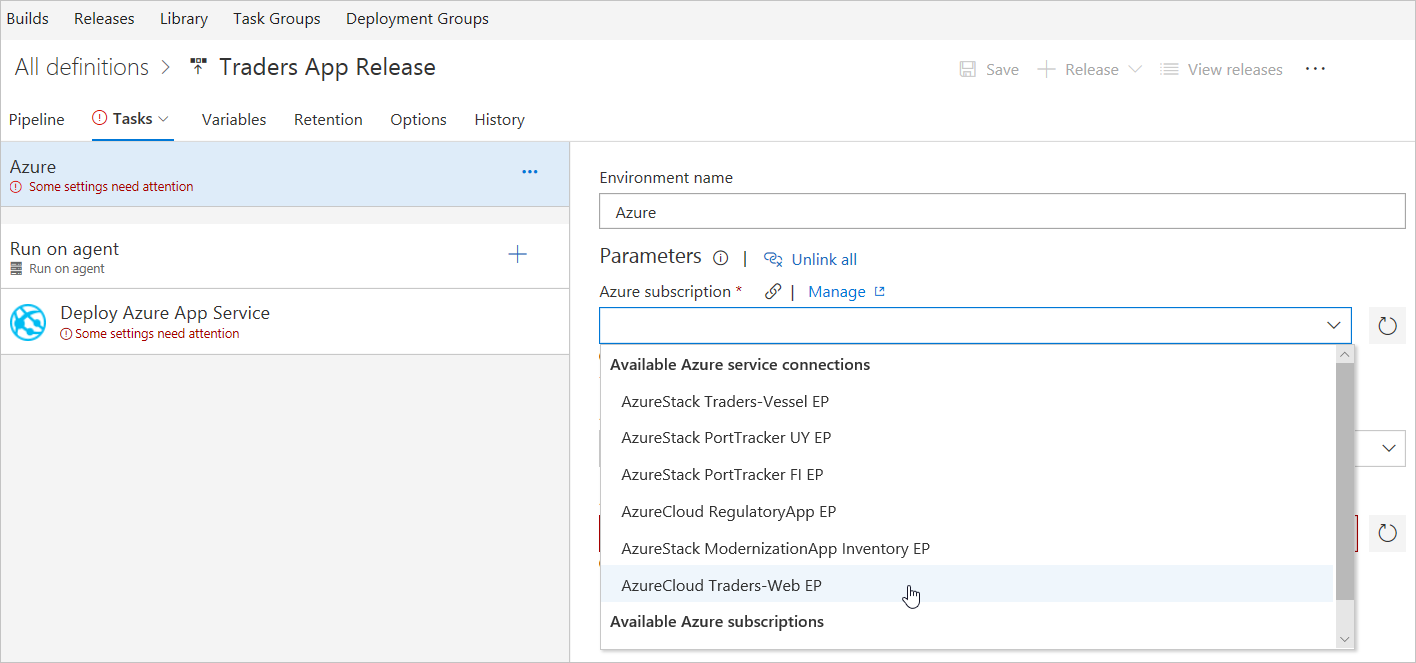Click the dropdown list scroll up arrow
This screenshot has height=663, width=1416.
pos(1345,354)
